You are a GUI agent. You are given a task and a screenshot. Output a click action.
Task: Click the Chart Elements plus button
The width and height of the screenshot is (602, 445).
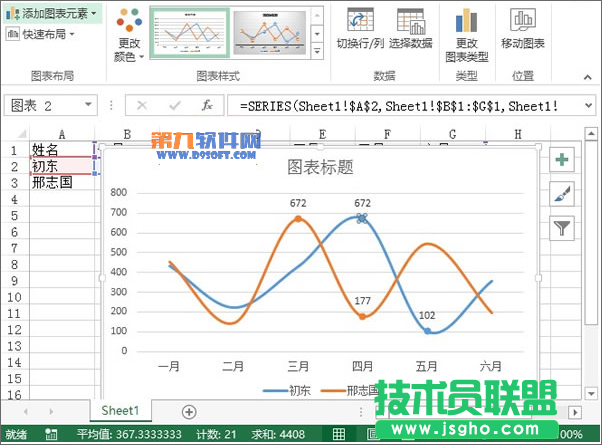point(562,159)
